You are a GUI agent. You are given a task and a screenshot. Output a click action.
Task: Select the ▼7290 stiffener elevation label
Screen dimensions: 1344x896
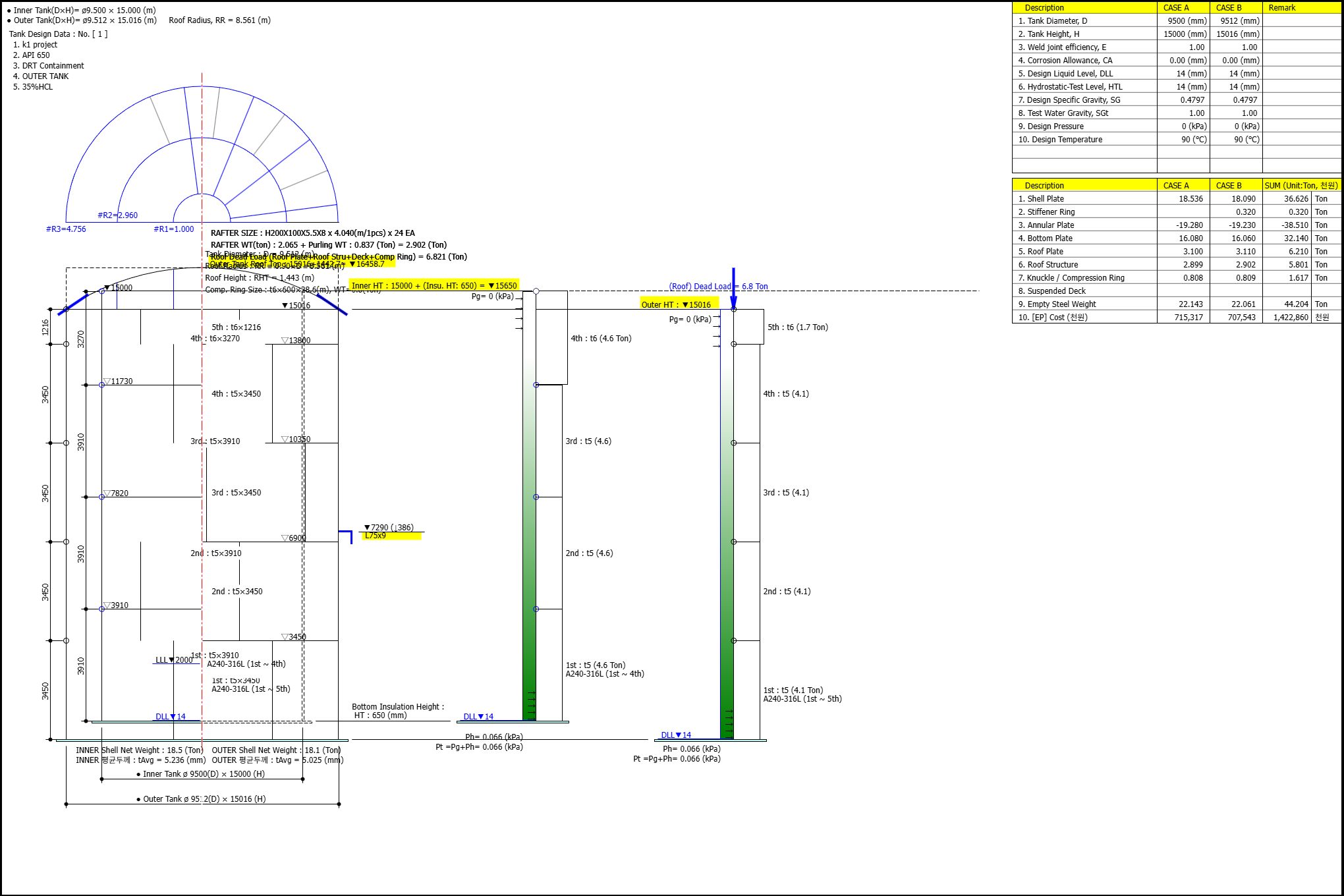389,527
